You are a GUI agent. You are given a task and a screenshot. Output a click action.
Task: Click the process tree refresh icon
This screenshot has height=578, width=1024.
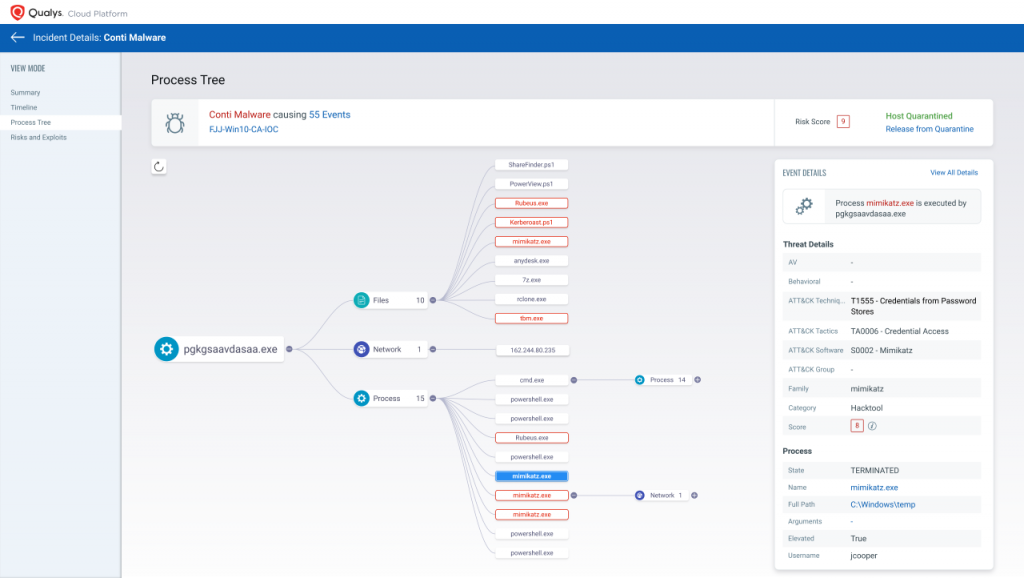click(x=159, y=167)
